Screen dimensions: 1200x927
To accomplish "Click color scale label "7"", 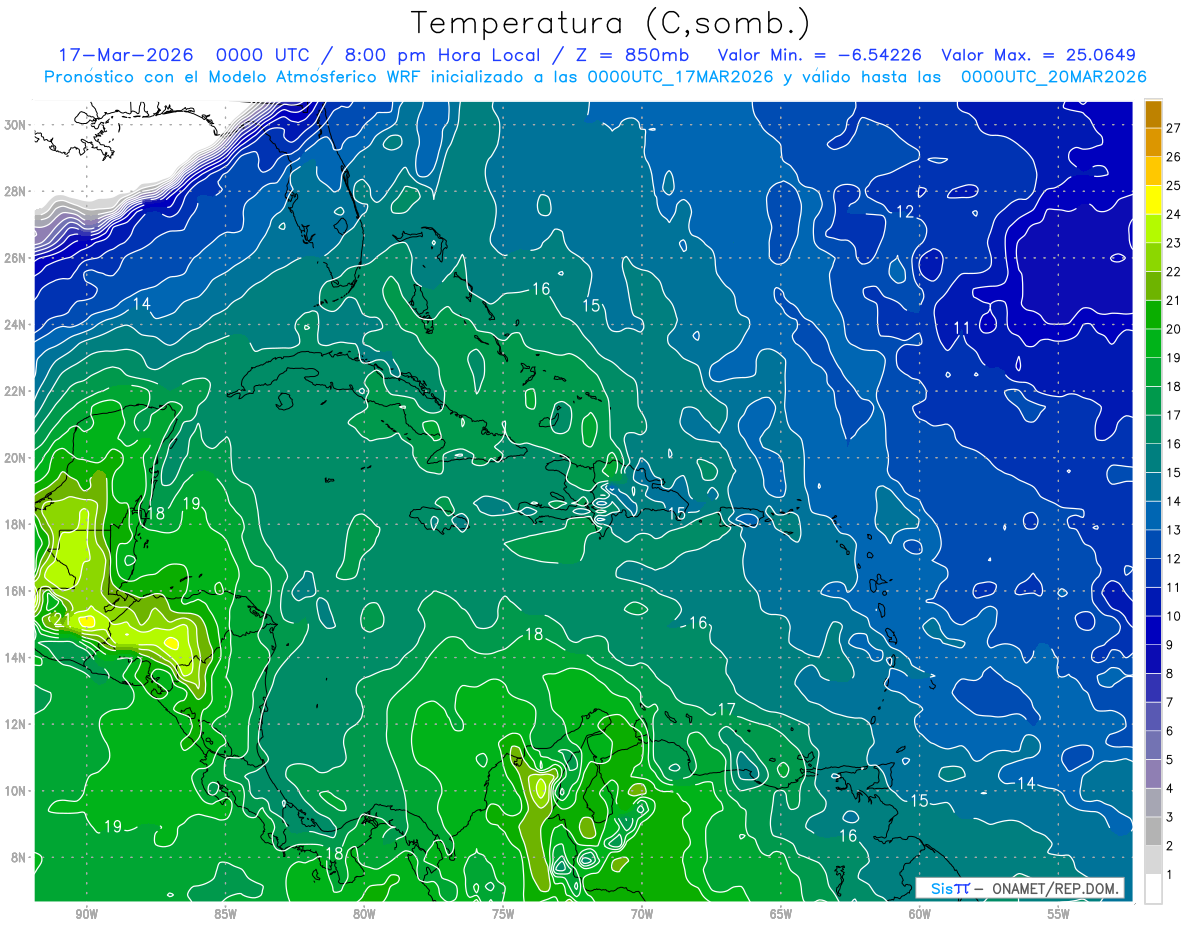I will (1170, 703).
